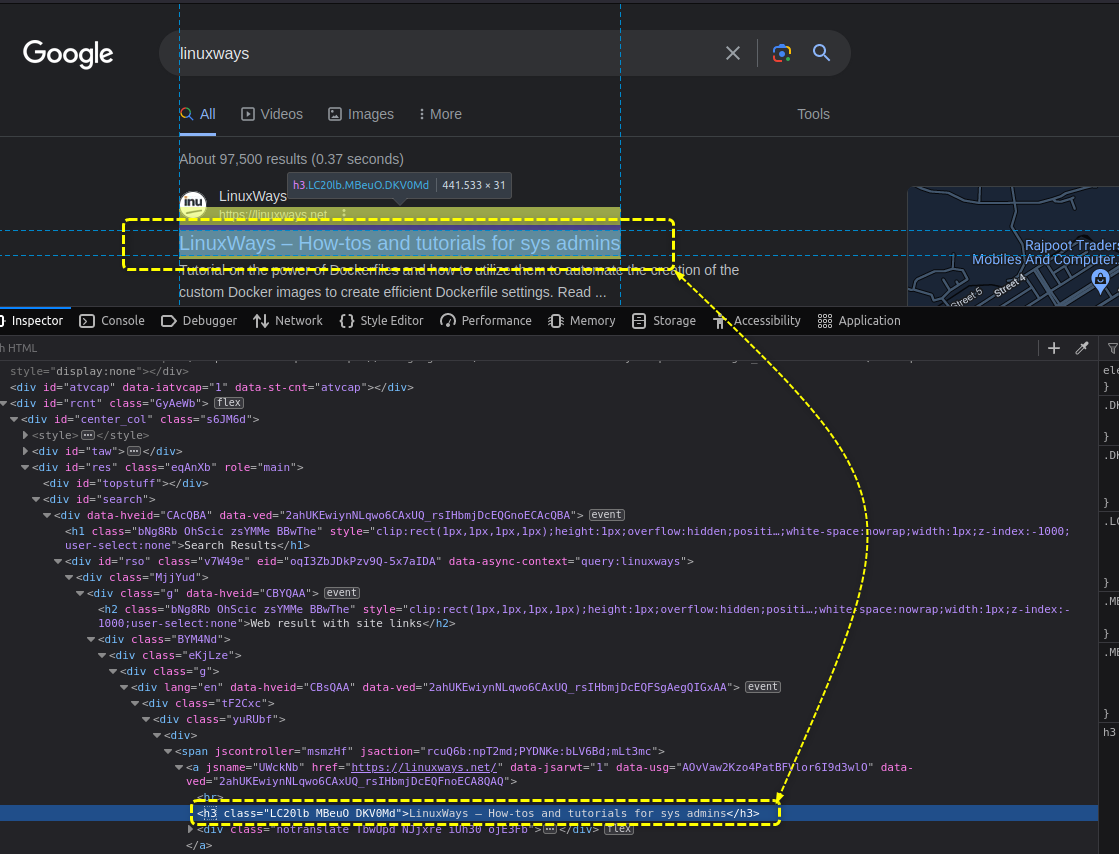Switch to the All results tab
This screenshot has width=1119, height=854.
[x=198, y=114]
